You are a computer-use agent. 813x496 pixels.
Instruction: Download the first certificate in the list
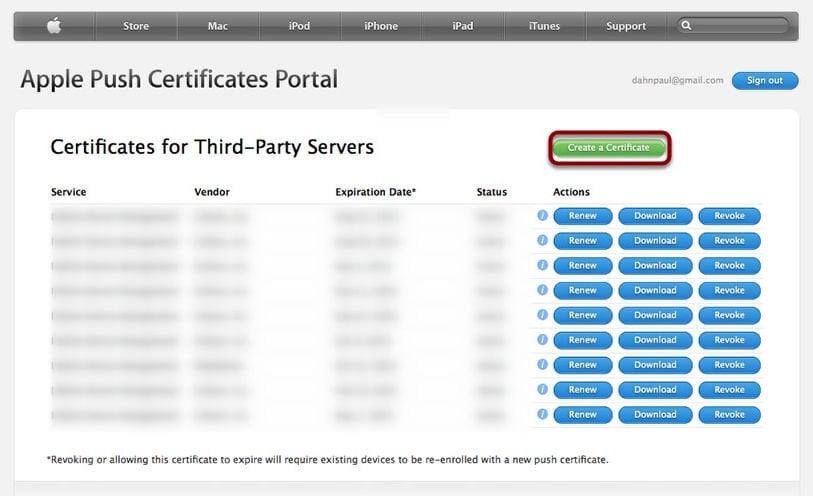point(655,216)
